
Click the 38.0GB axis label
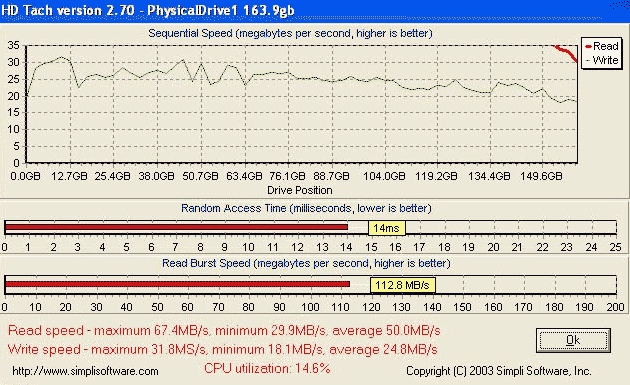[x=157, y=176]
